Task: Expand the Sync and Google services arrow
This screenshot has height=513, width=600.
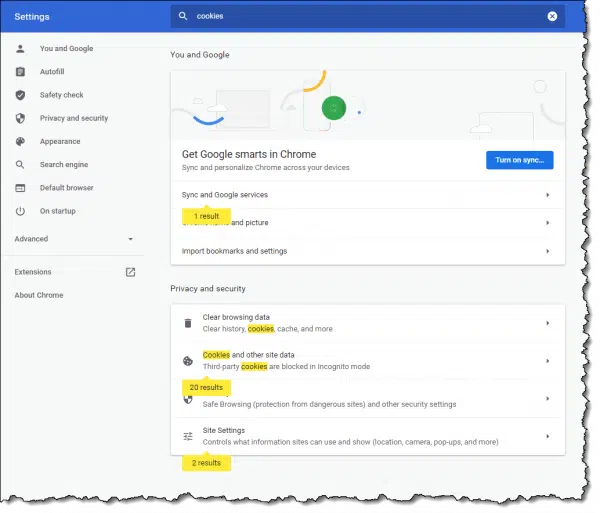Action: click(x=548, y=195)
